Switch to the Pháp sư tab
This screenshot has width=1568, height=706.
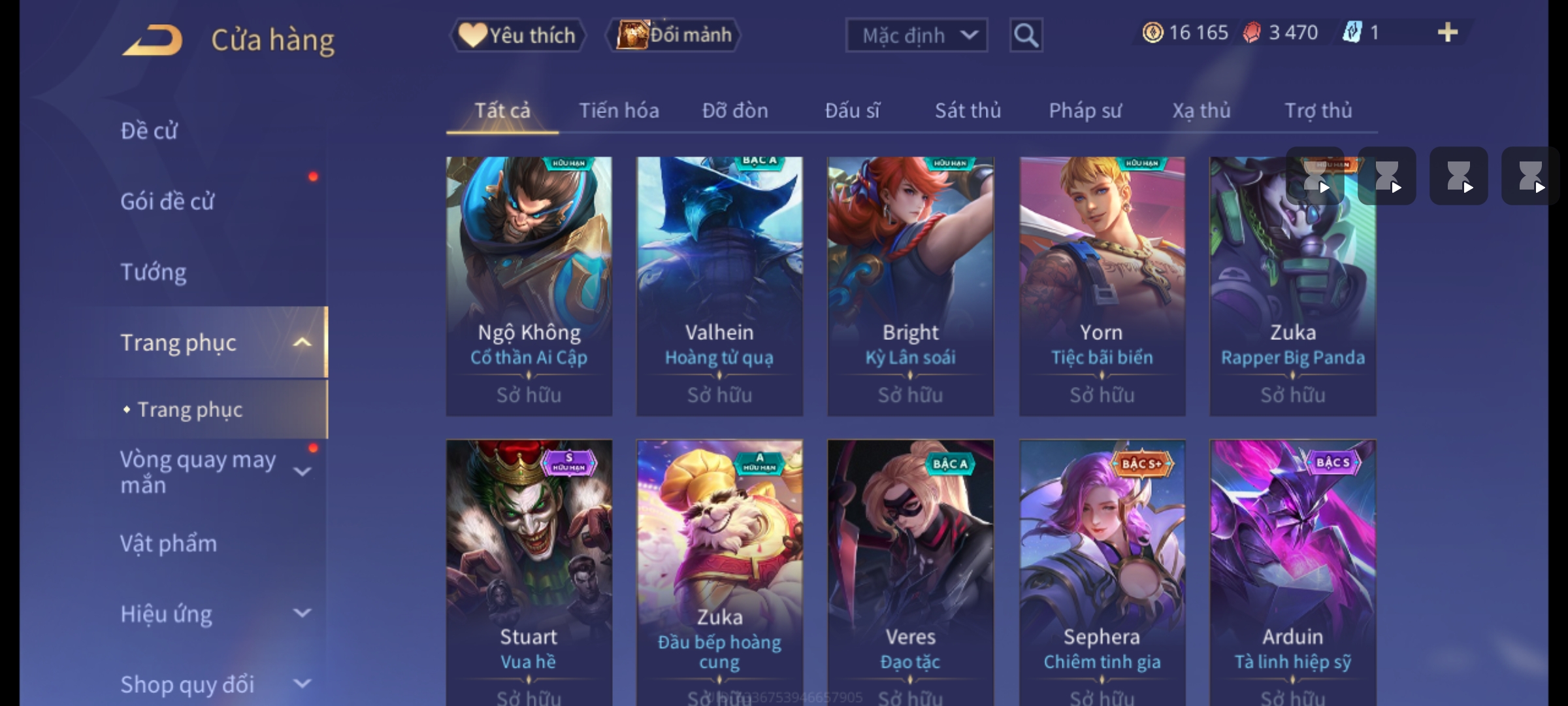(x=1085, y=110)
